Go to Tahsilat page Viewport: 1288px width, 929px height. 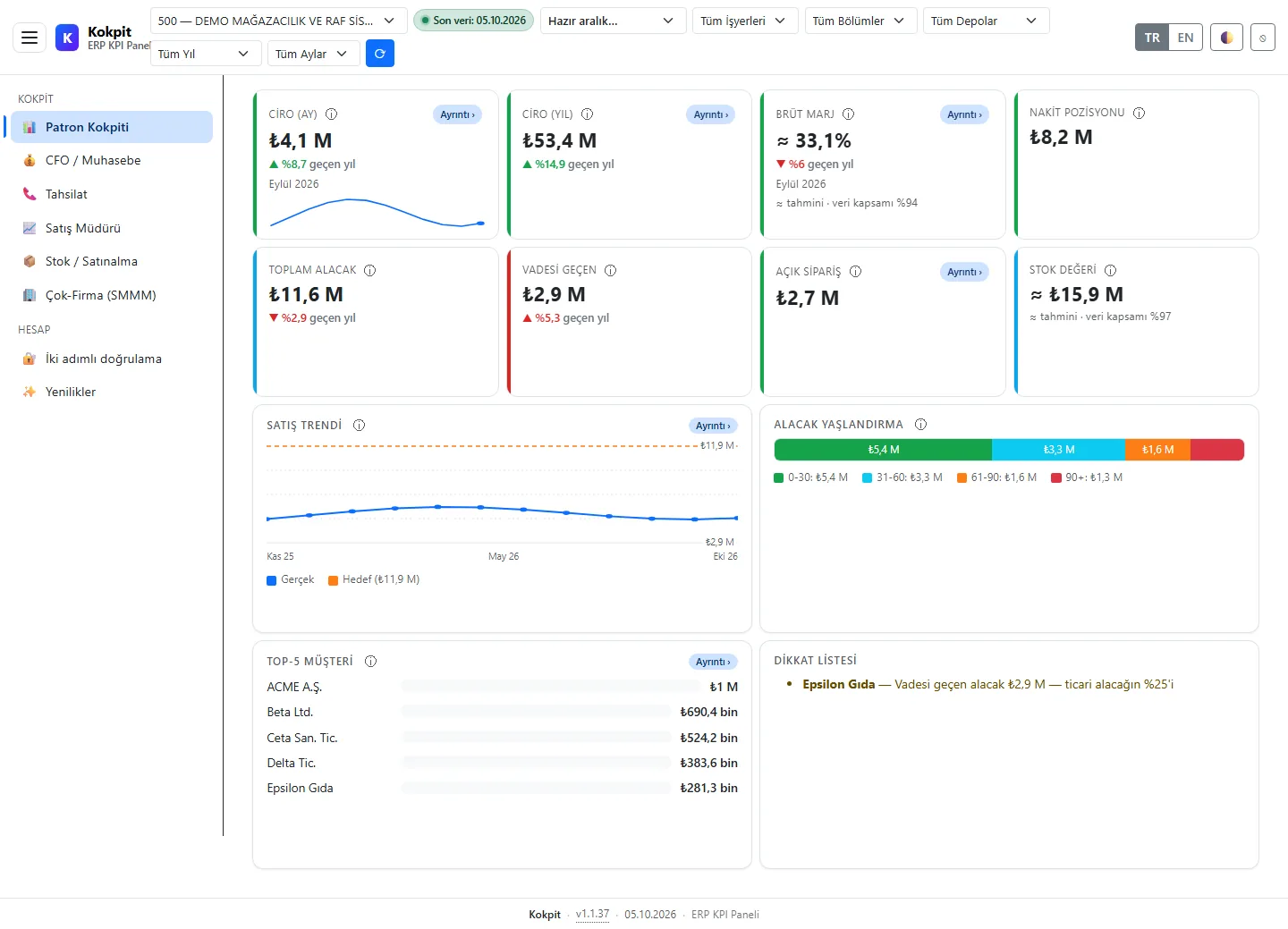coord(112,194)
